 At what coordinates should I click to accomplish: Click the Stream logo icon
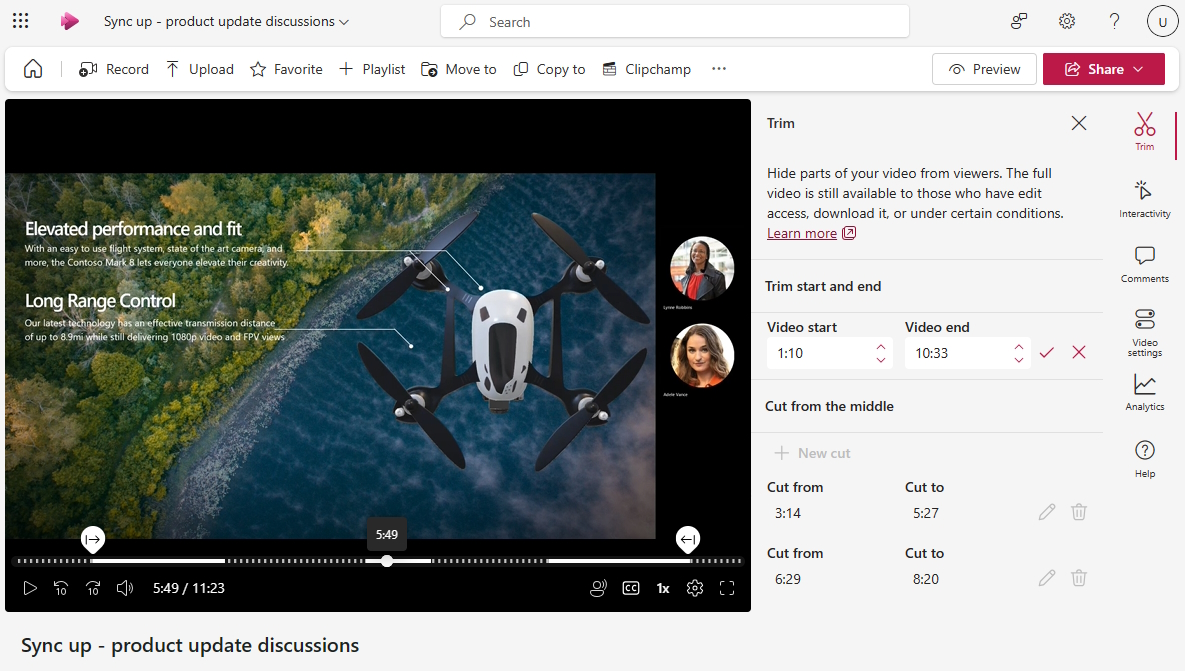click(70, 21)
